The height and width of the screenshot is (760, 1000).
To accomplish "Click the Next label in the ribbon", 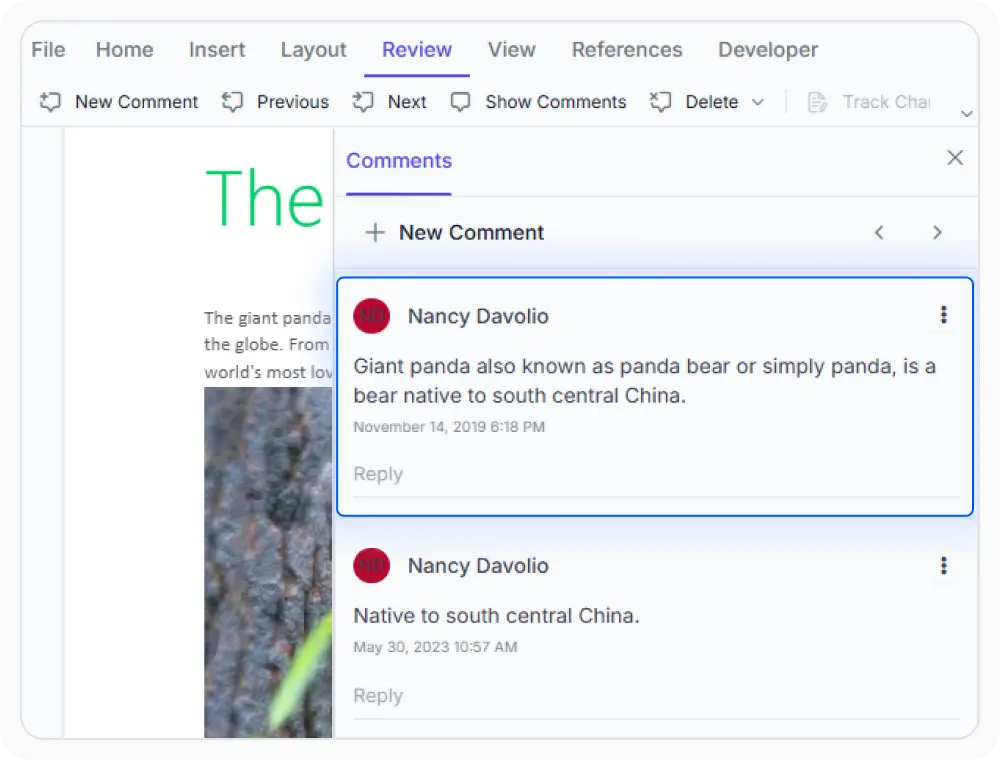I will click(407, 102).
